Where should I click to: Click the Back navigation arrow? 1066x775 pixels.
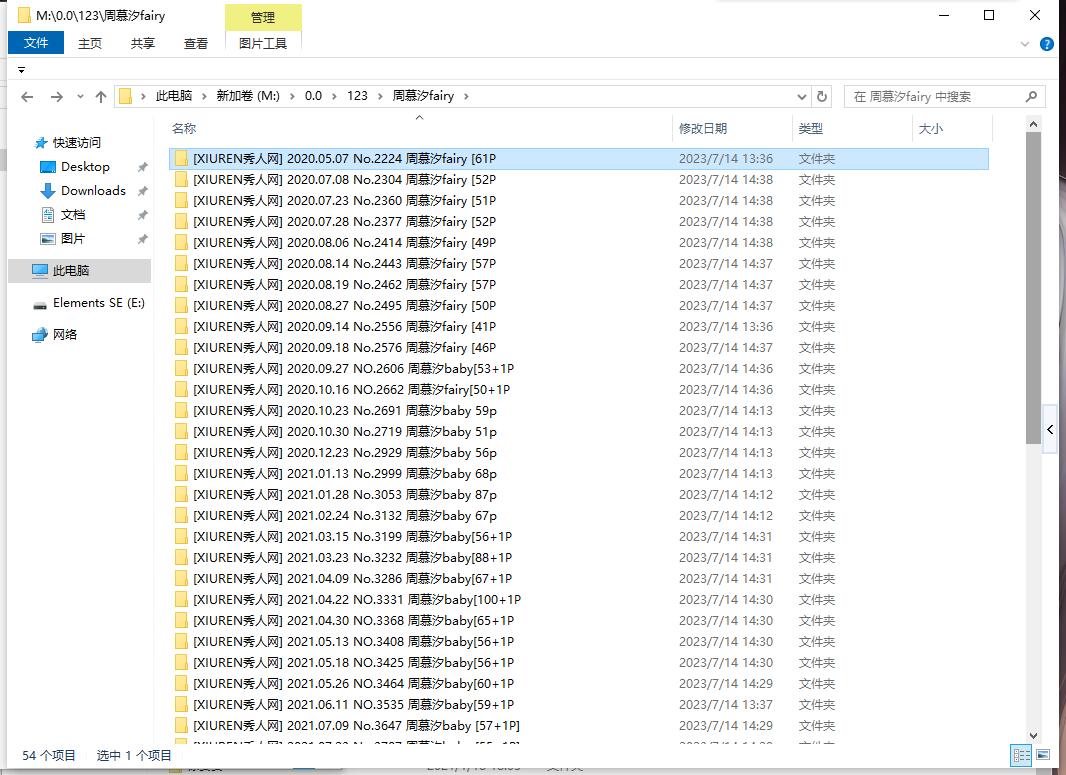click(x=27, y=97)
